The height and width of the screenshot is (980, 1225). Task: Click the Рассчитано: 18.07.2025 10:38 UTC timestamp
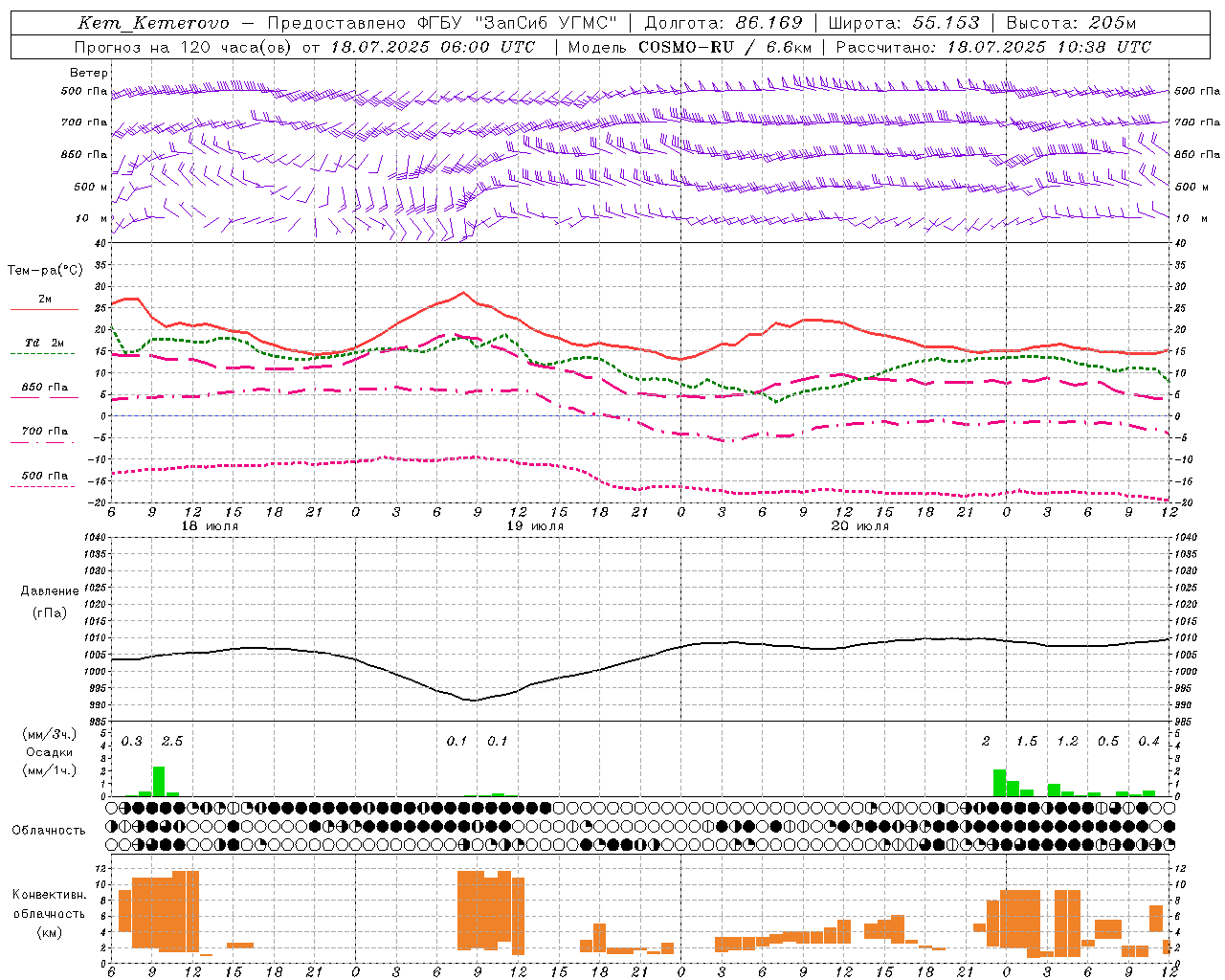[993, 47]
